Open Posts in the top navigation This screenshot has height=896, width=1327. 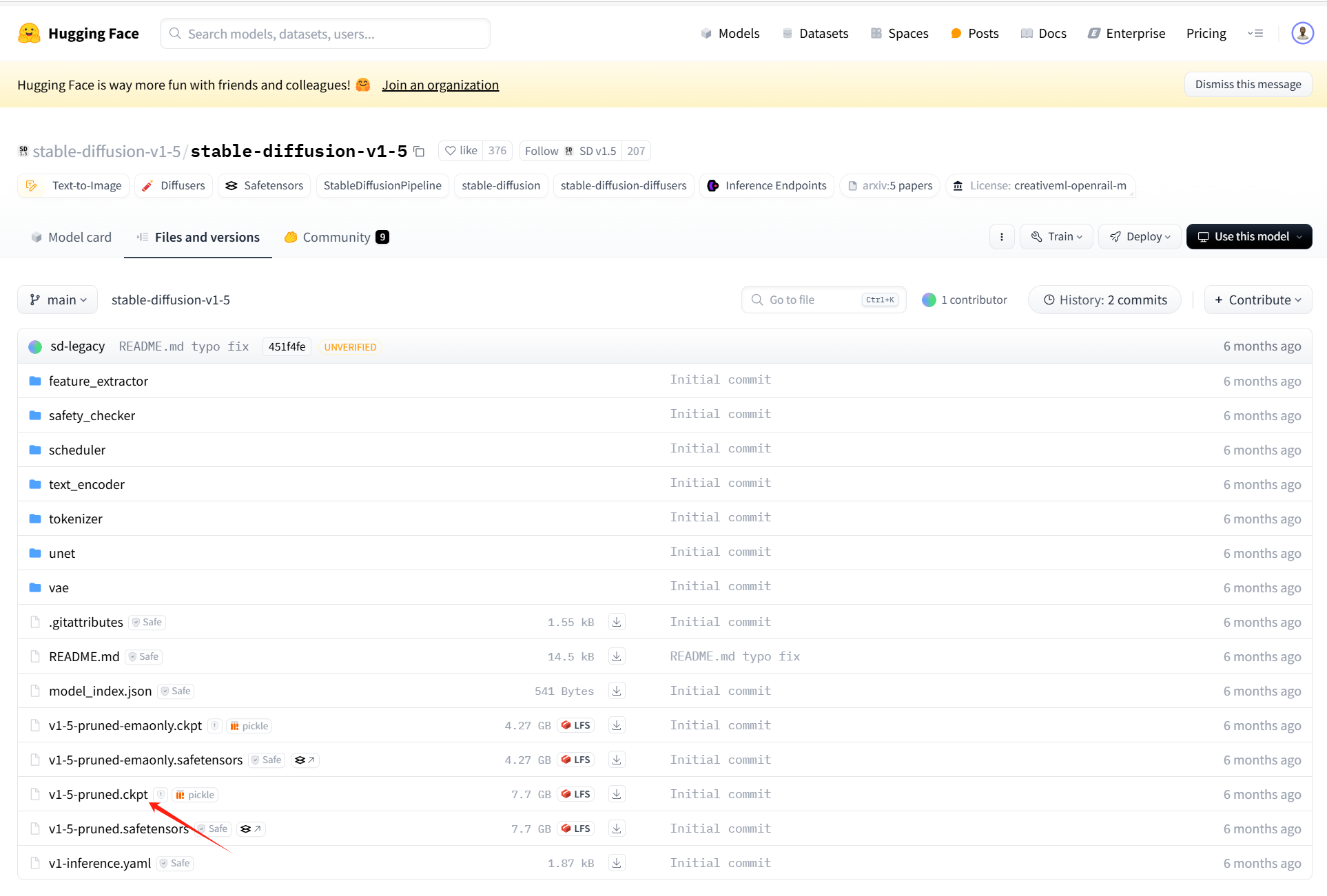(x=974, y=33)
